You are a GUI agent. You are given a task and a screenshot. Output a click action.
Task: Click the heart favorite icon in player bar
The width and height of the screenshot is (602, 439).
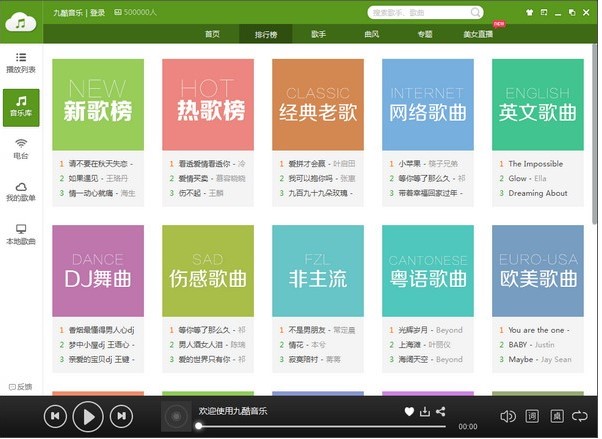pos(409,411)
